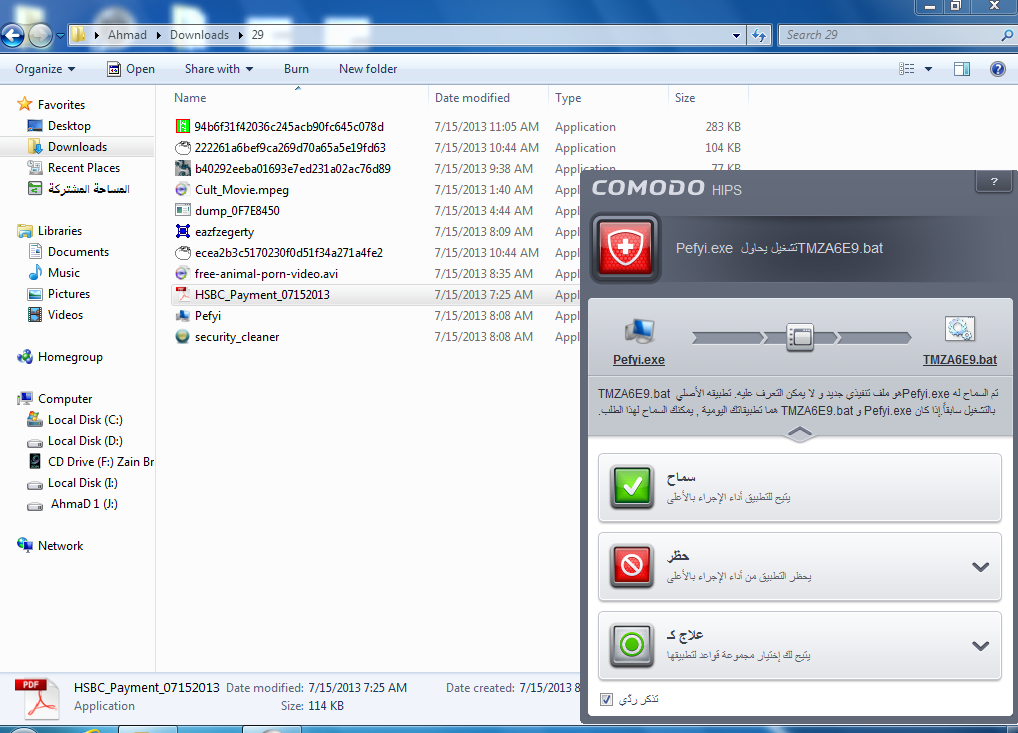The height and width of the screenshot is (733, 1018).
Task: Click the Ahmad breadcrumb in address bar
Action: [x=127, y=35]
